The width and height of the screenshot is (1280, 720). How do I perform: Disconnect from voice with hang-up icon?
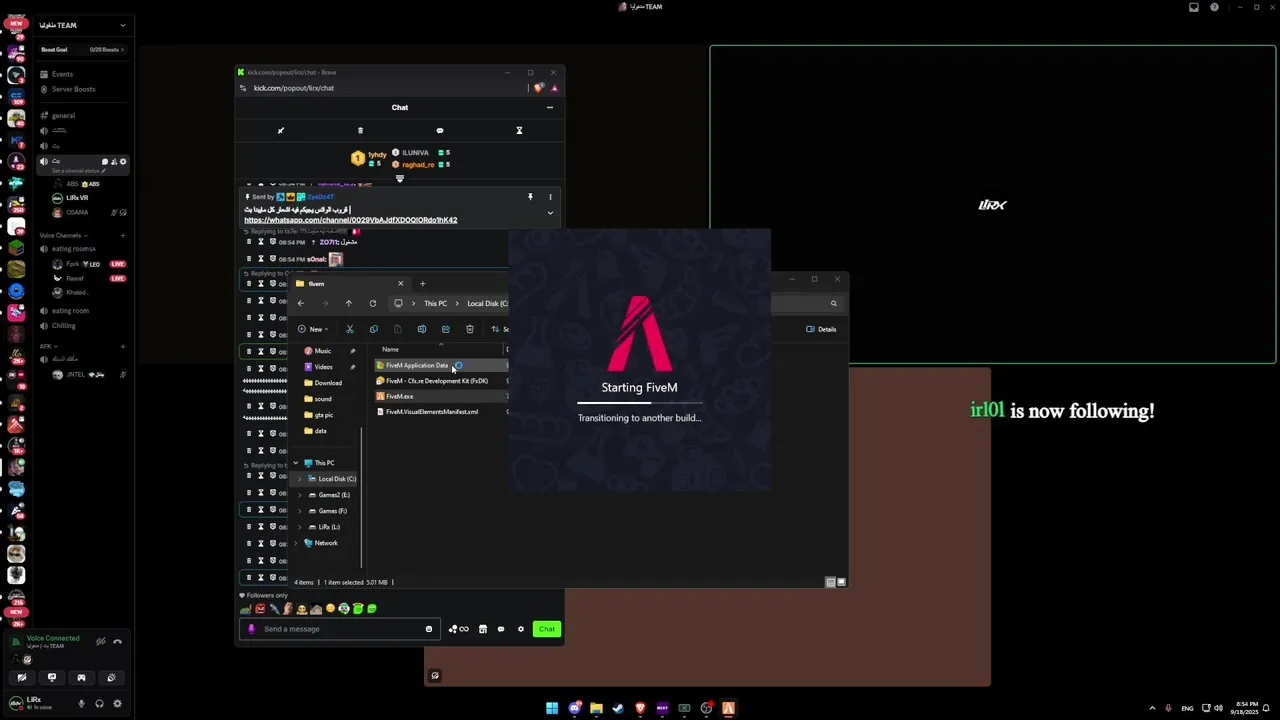117,642
